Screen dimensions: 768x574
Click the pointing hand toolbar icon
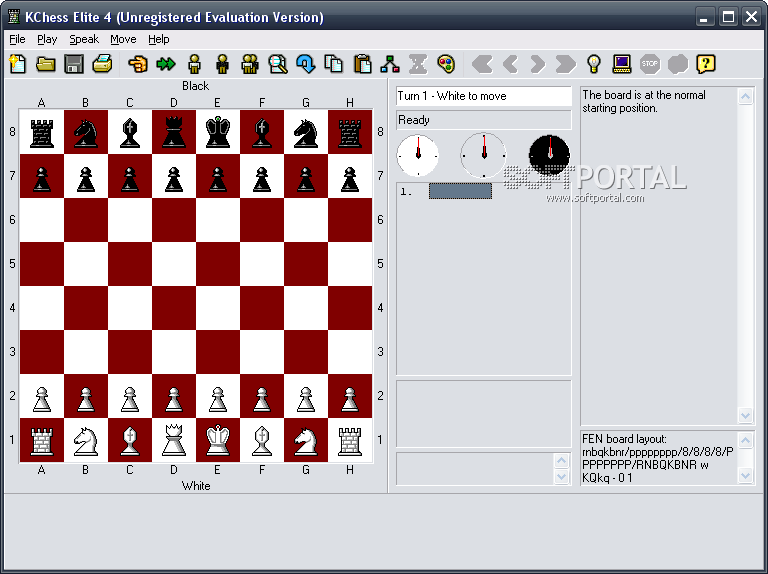tap(138, 64)
